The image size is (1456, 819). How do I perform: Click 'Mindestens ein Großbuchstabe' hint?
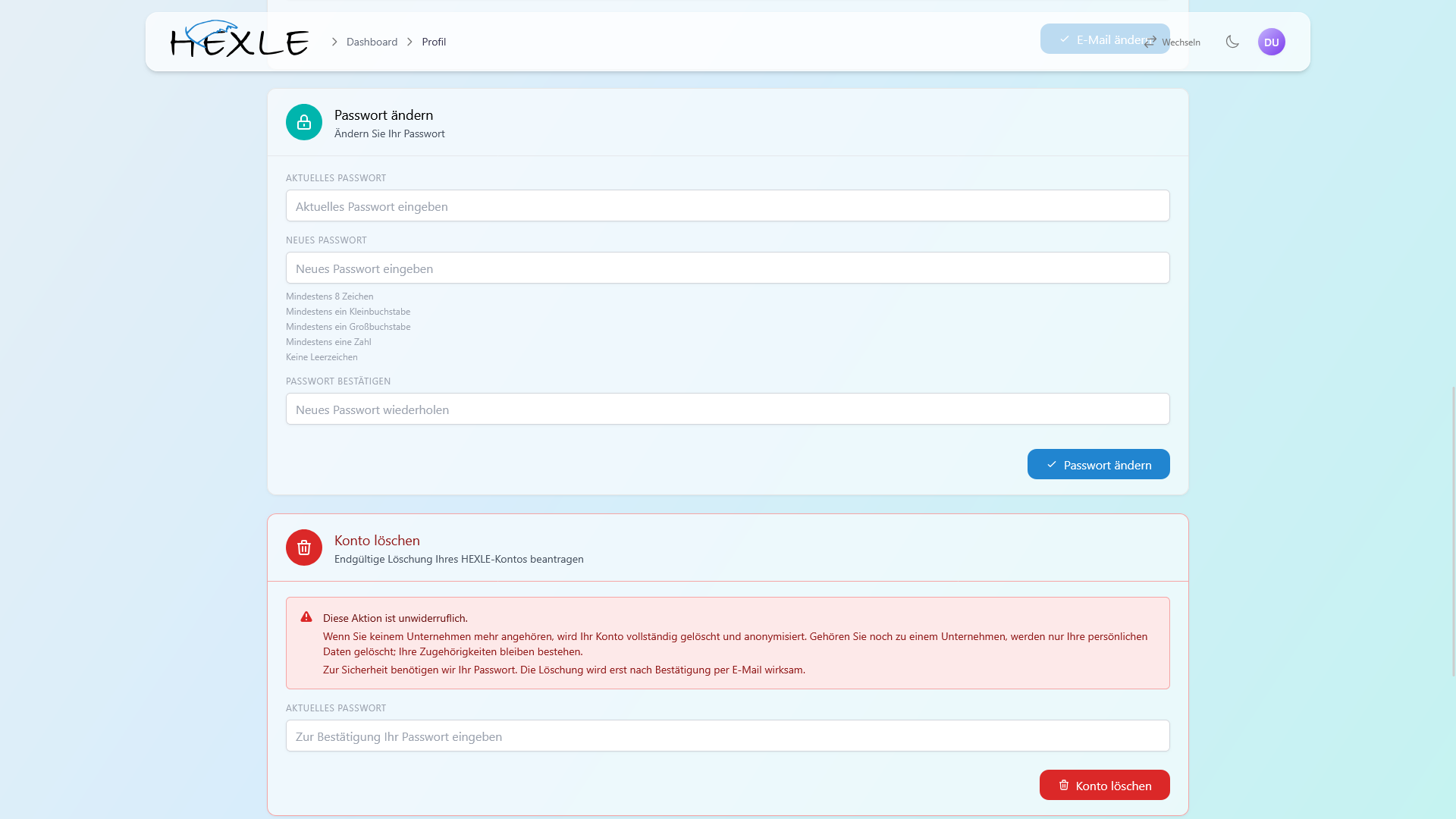(x=348, y=326)
